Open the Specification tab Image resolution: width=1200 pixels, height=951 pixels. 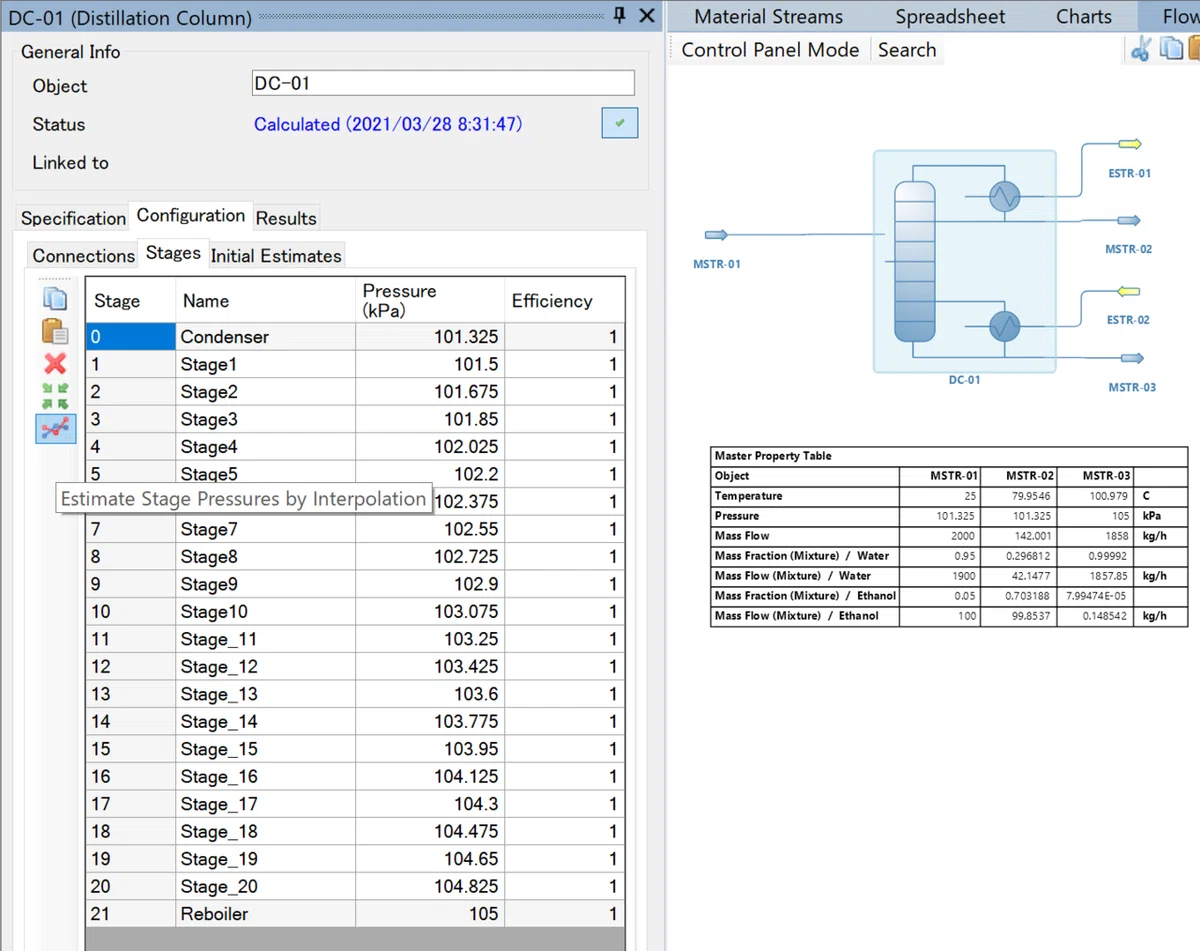(x=73, y=218)
